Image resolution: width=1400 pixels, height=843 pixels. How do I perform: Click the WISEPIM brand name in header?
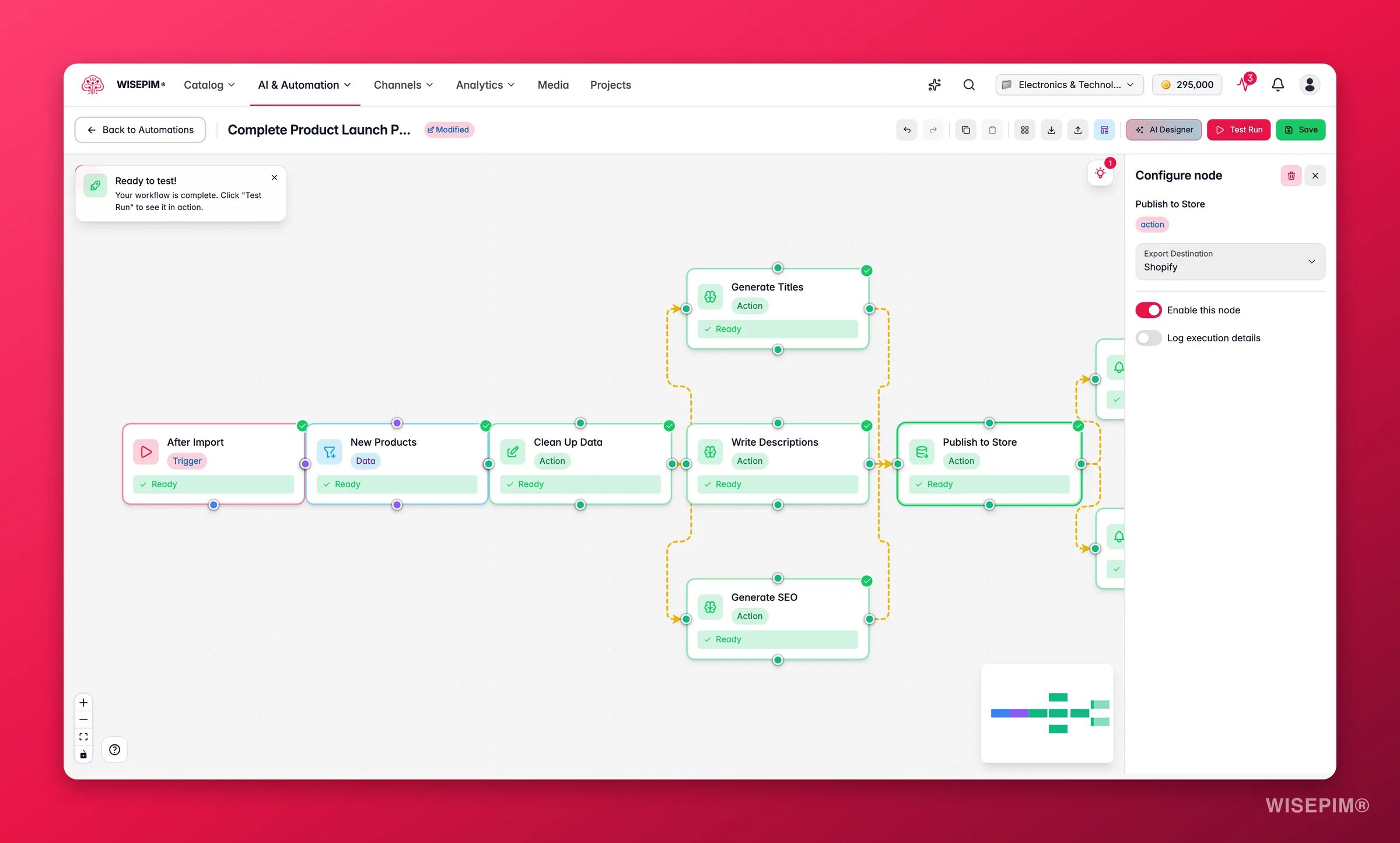pyautogui.click(x=141, y=85)
